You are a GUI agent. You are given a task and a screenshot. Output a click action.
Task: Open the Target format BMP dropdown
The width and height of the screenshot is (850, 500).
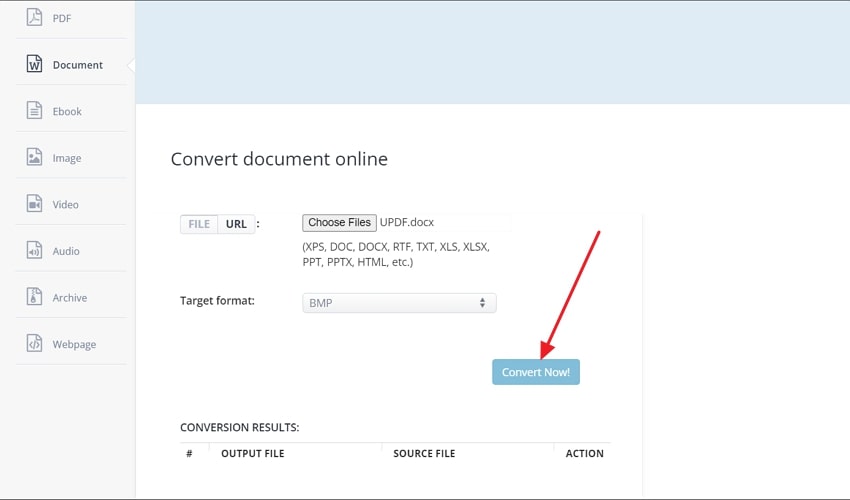[x=399, y=303]
